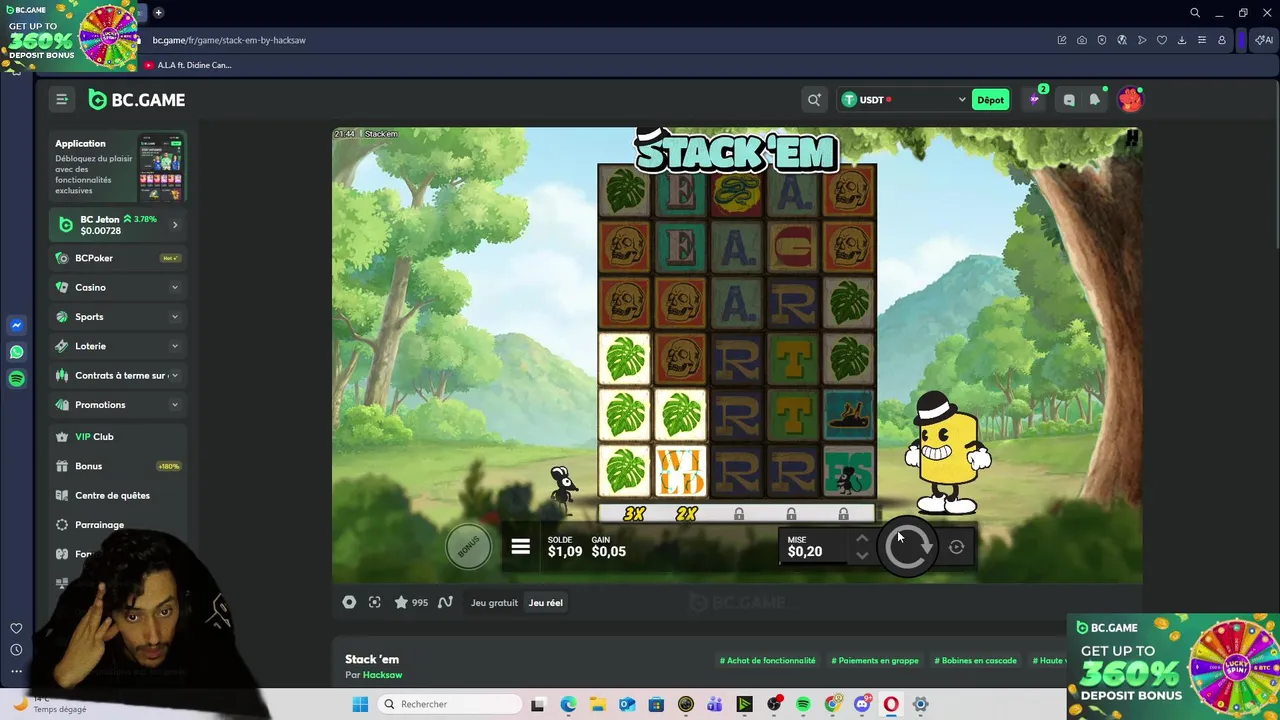Open Centre de quêtes
This screenshot has height=720, width=1280.
118,495
